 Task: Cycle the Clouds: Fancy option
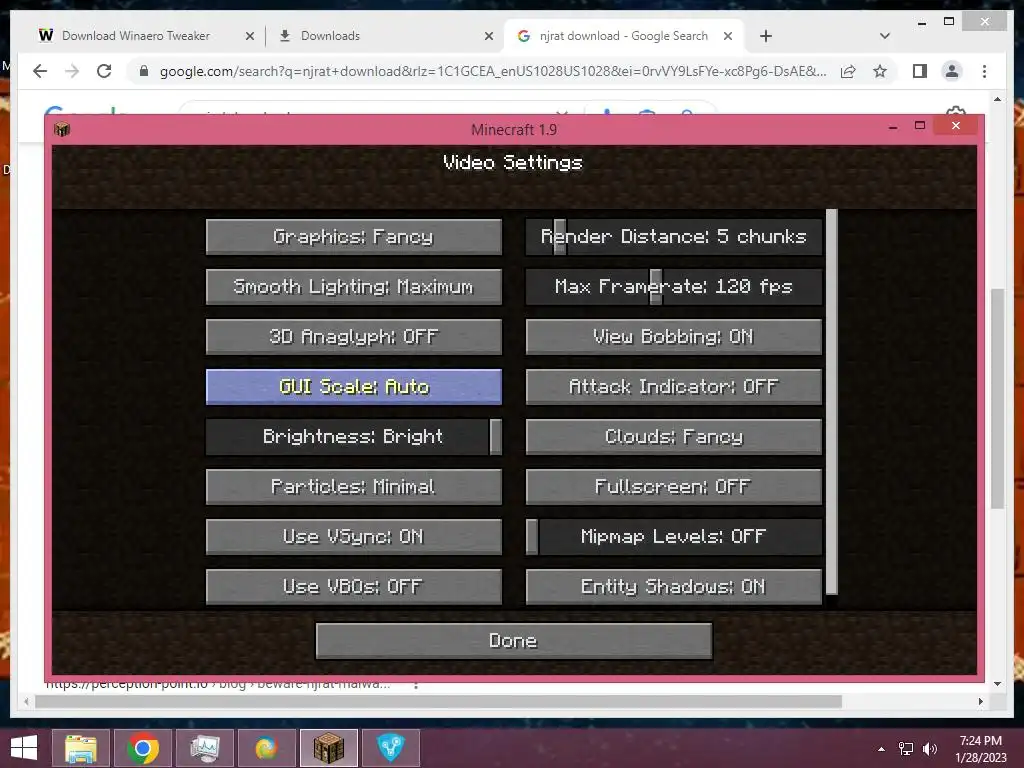pos(673,436)
